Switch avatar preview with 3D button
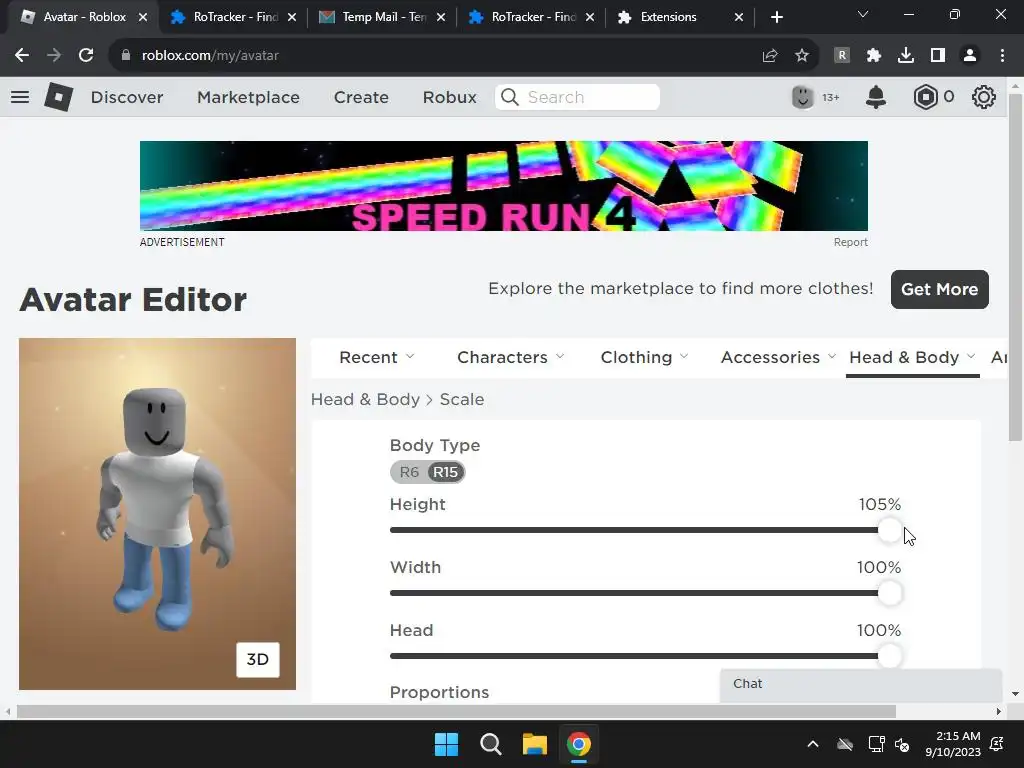The image size is (1024, 768). 258,660
